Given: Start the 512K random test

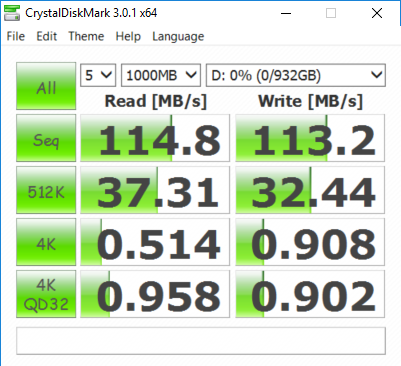Looking at the screenshot, I should pyautogui.click(x=46, y=190).
